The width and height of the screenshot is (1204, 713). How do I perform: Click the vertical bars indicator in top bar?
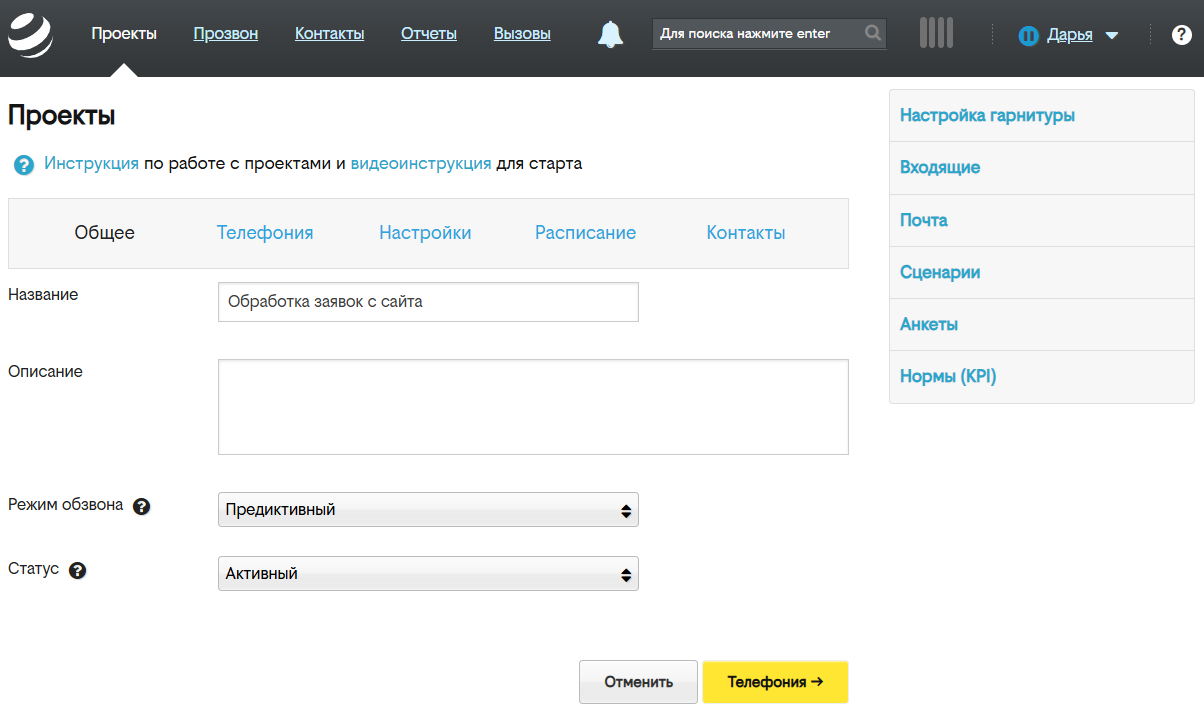click(x=936, y=32)
